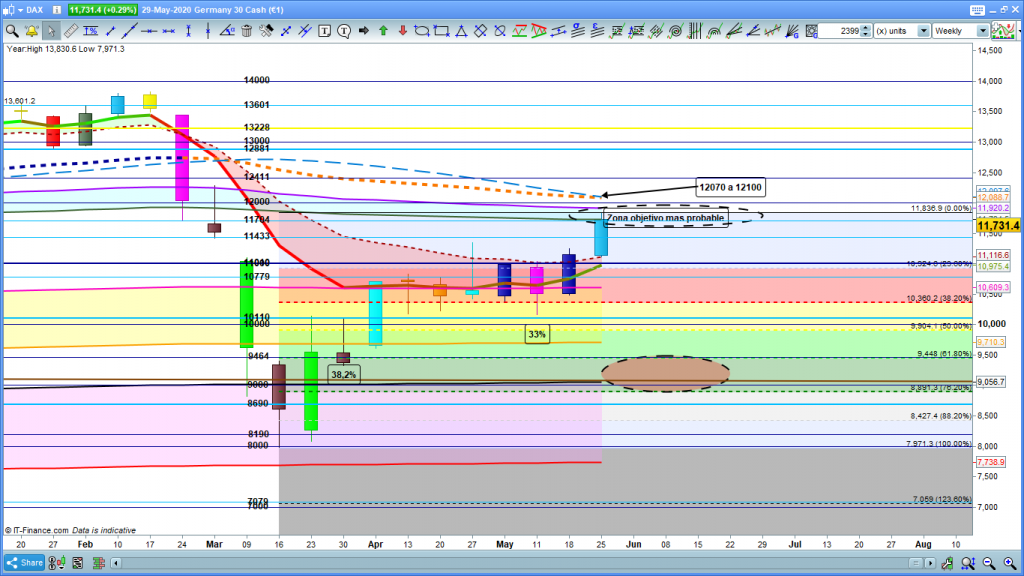The width and height of the screenshot is (1024, 576).
Task: Select the text box T tool
Action: click(323, 31)
